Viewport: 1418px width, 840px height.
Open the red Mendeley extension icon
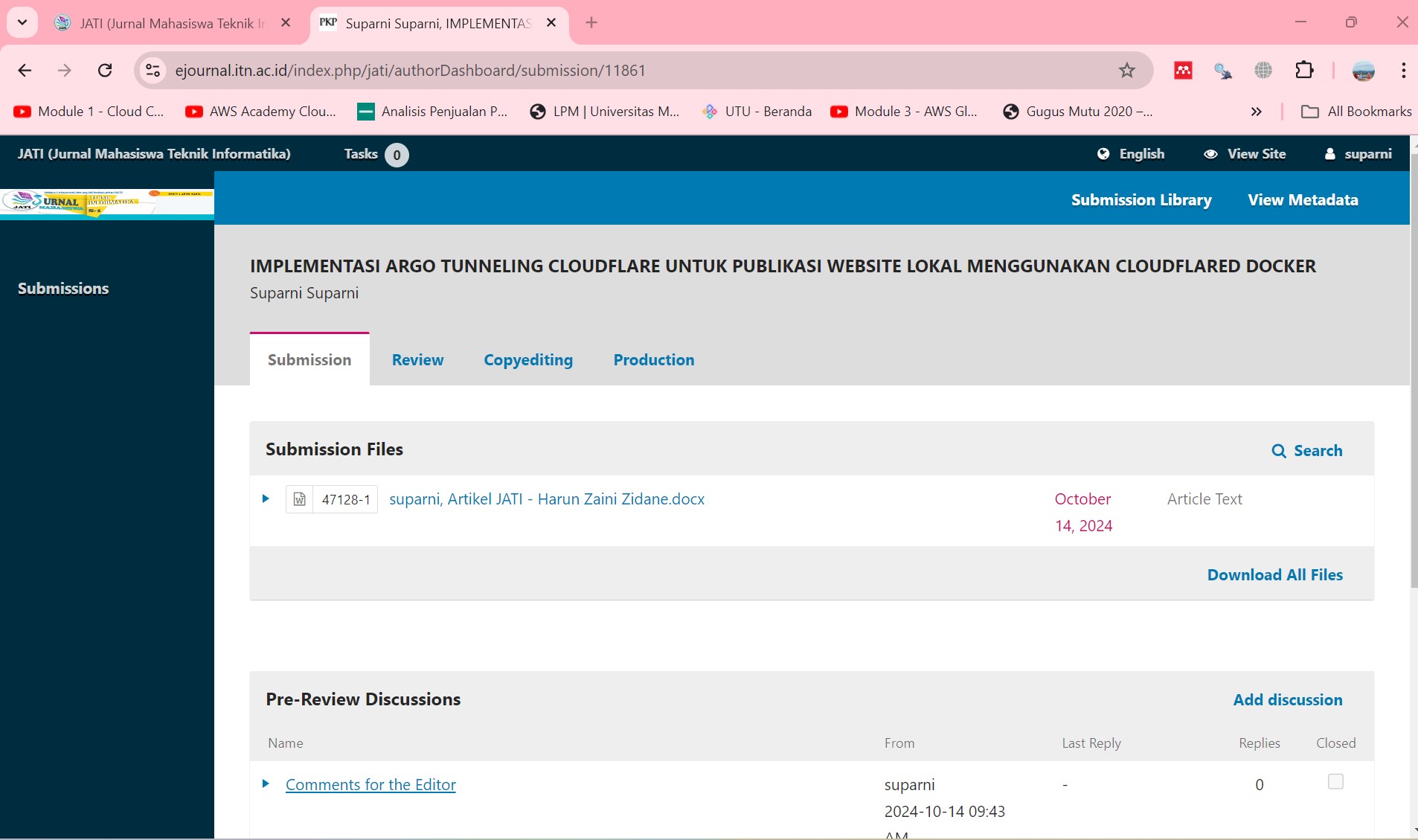point(1183,70)
